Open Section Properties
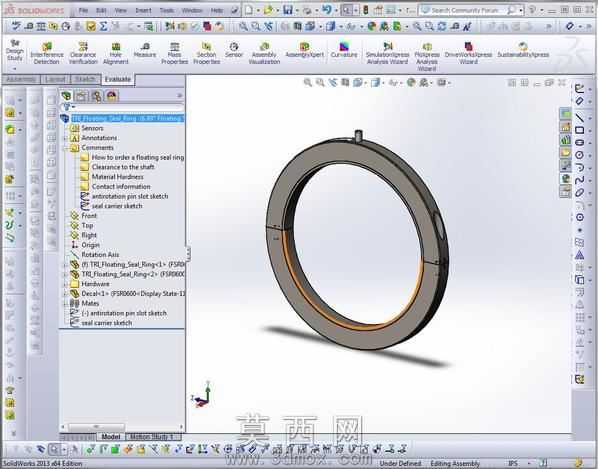This screenshot has height=469, width=598. [x=206, y=53]
